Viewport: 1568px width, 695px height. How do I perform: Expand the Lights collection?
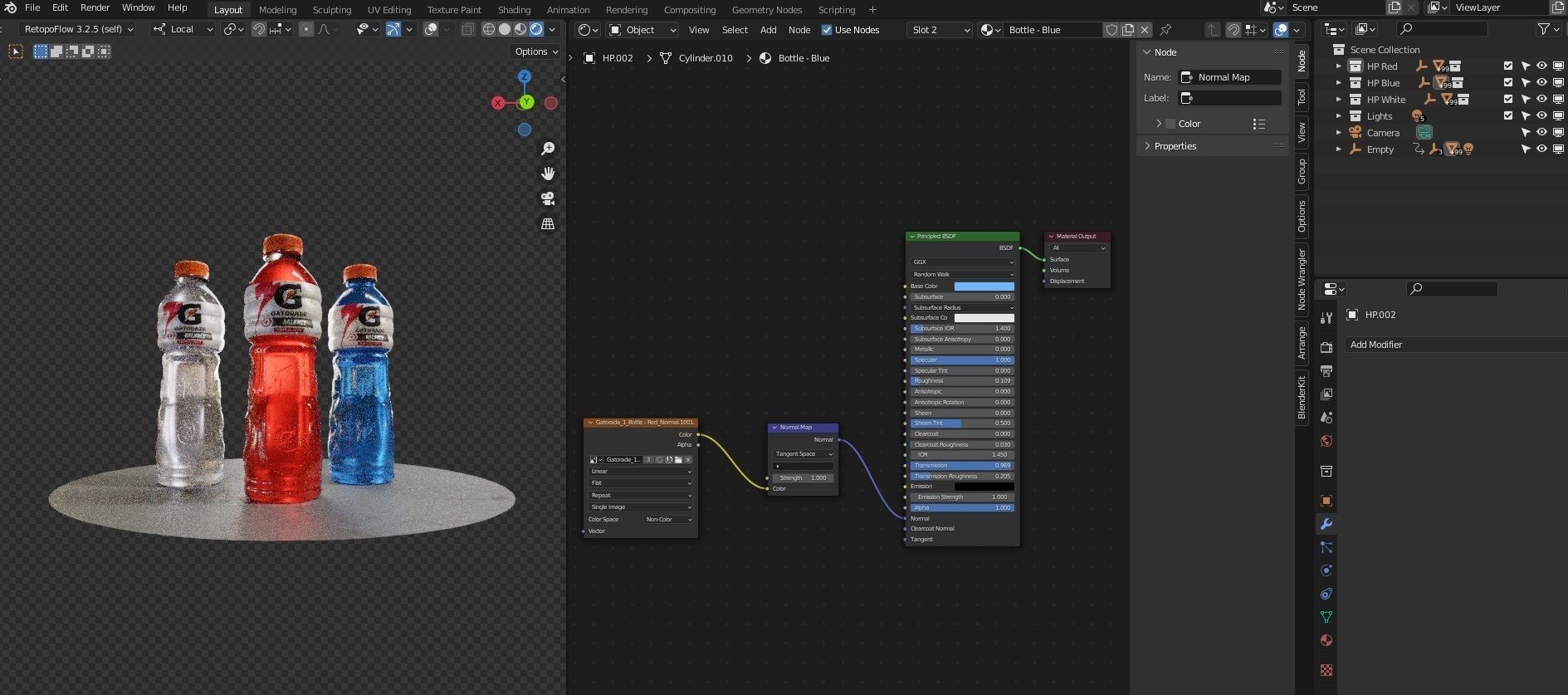pyautogui.click(x=1338, y=115)
